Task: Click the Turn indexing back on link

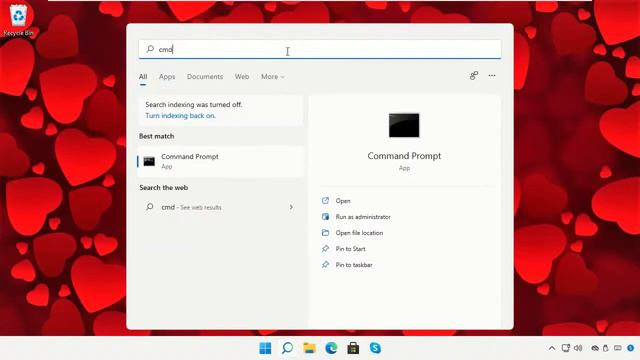Action: tap(180, 116)
